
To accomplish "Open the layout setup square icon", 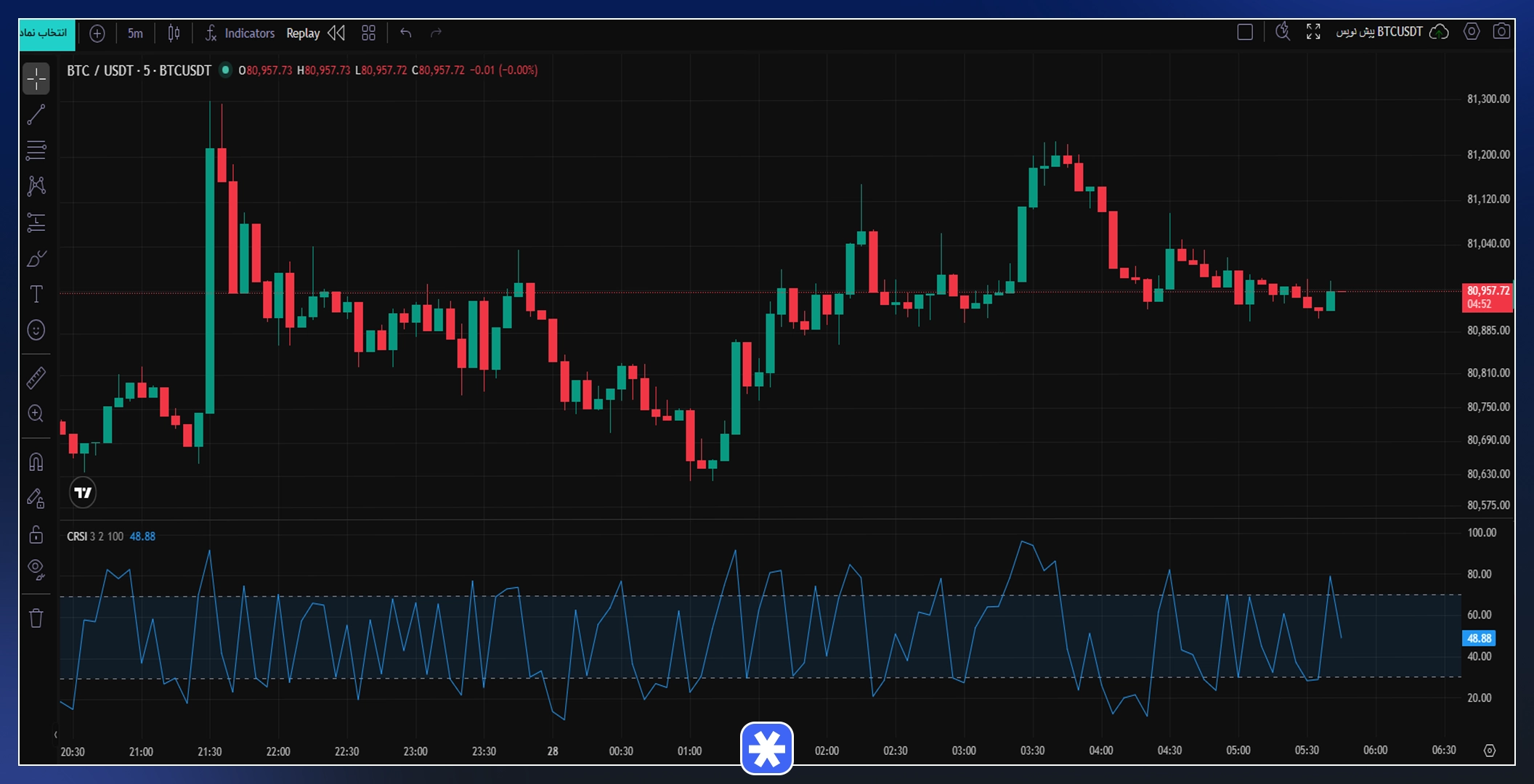I will 1245,32.
